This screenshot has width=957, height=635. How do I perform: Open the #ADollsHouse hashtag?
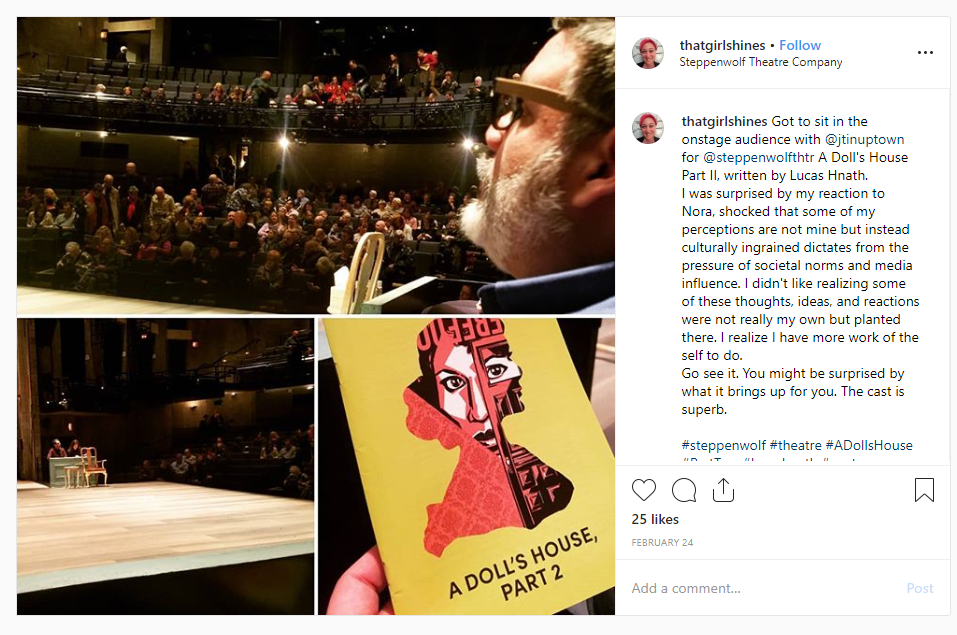(869, 445)
